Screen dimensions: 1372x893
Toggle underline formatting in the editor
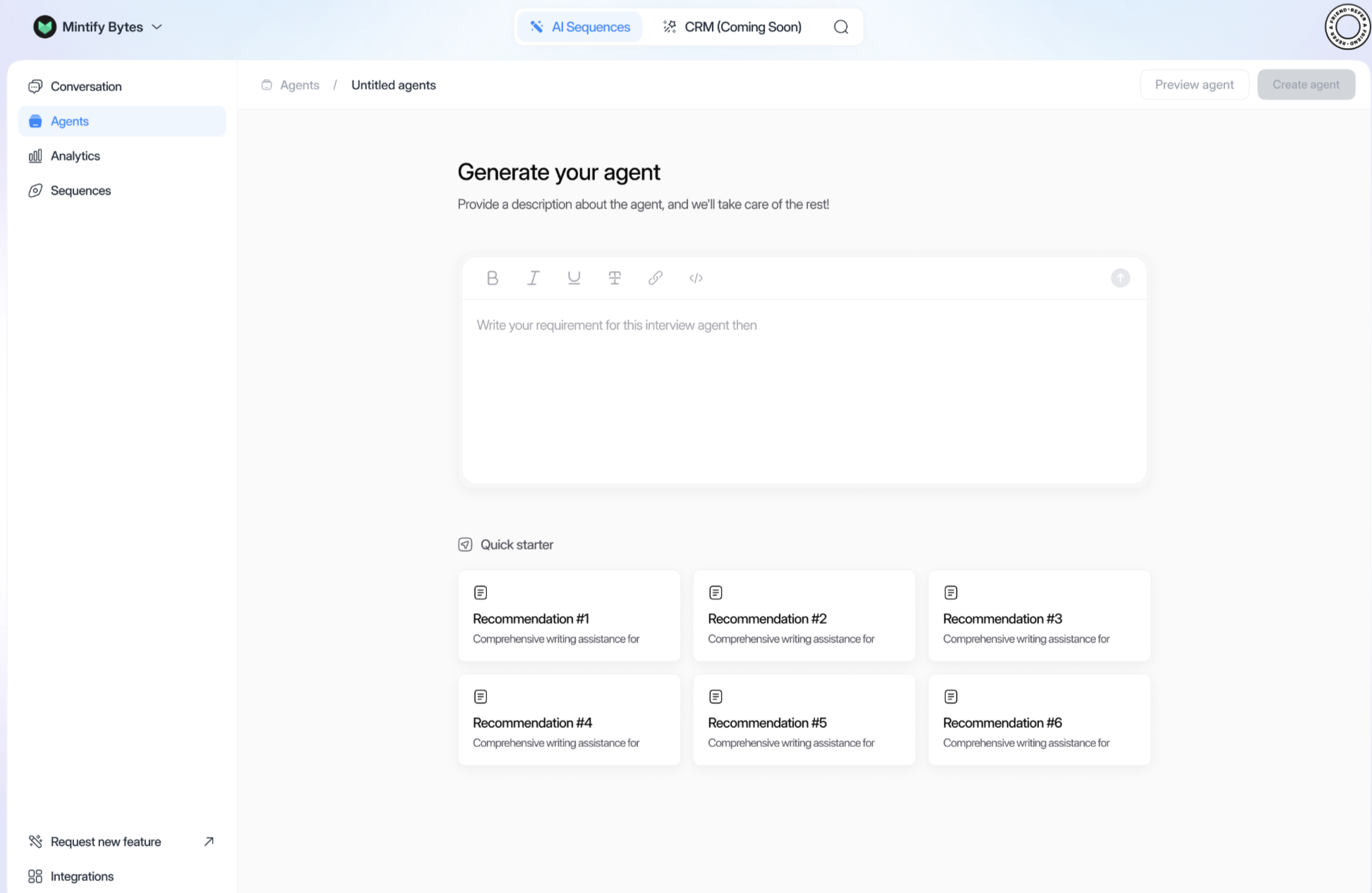pyautogui.click(x=574, y=278)
